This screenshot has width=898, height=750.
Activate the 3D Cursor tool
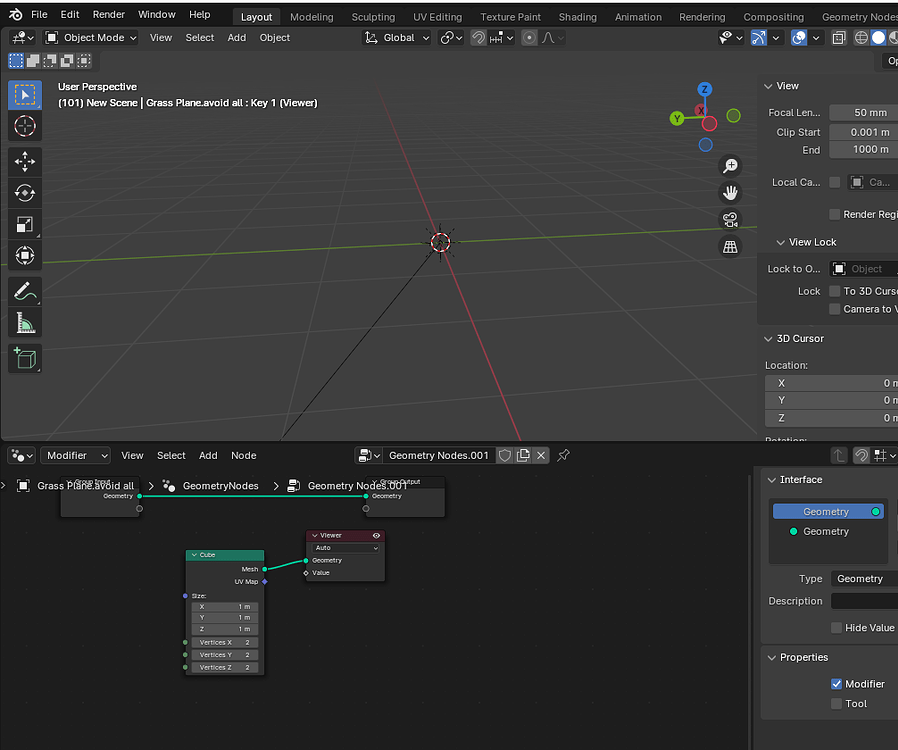pos(25,126)
